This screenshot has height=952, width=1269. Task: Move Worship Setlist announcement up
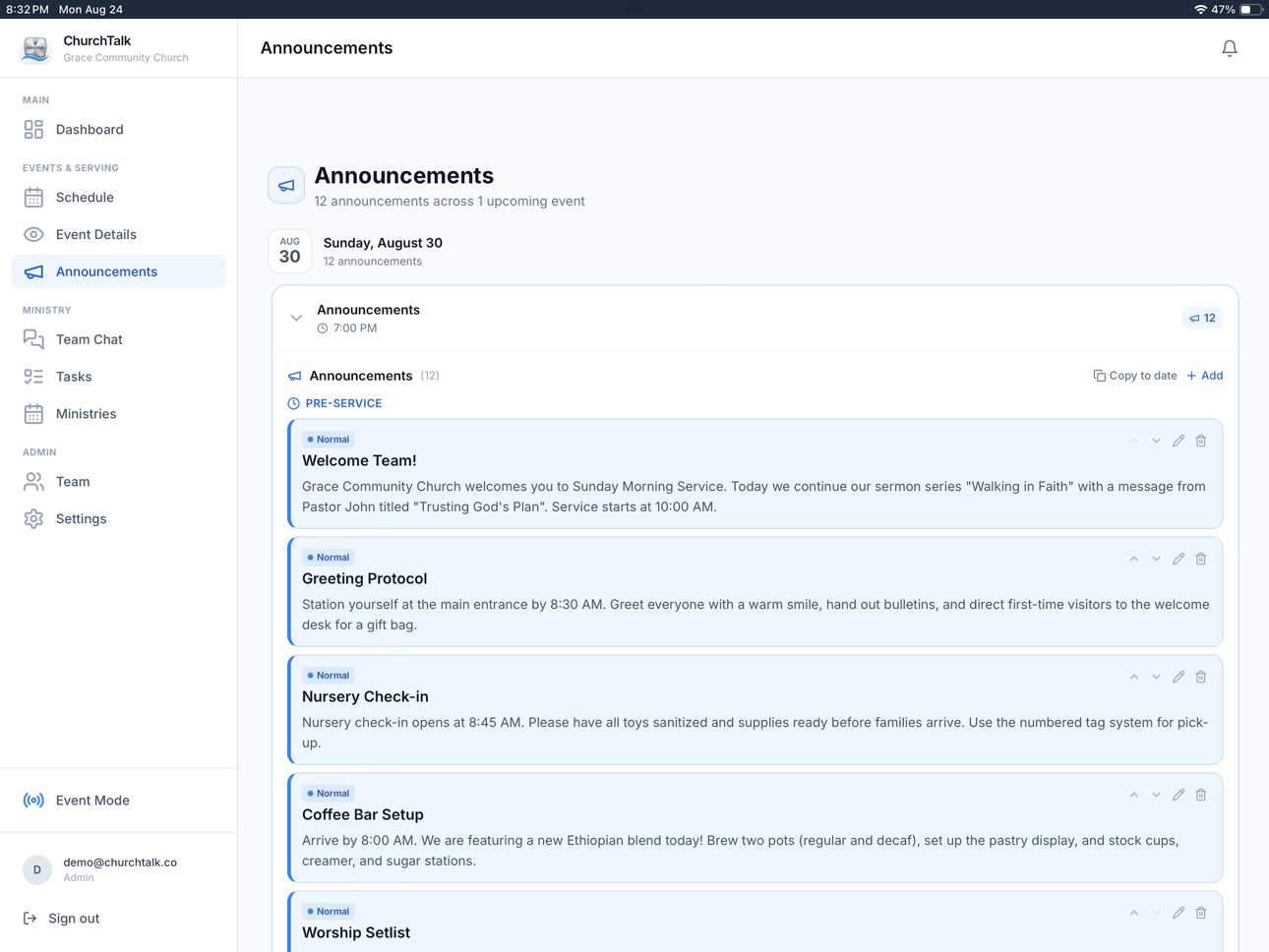(1133, 914)
